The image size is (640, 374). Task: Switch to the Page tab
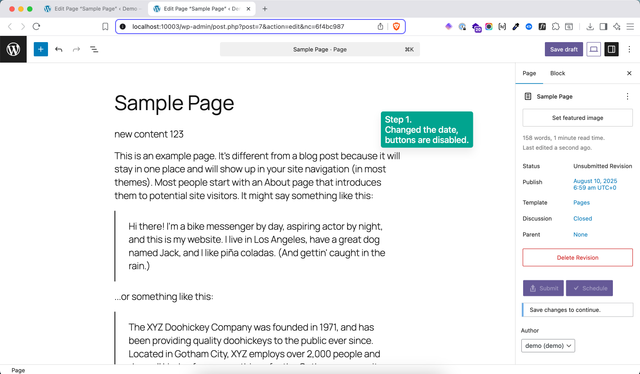coord(529,73)
